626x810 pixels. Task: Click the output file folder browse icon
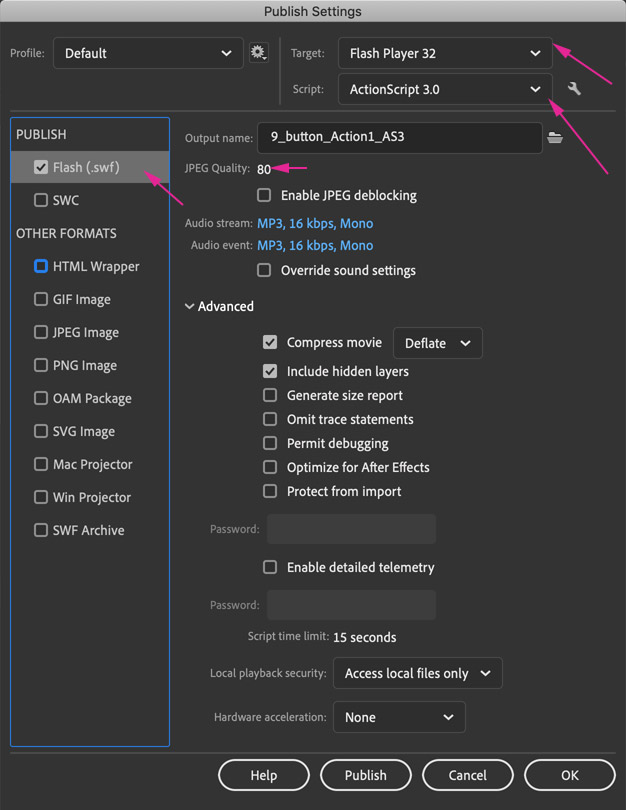pos(555,137)
